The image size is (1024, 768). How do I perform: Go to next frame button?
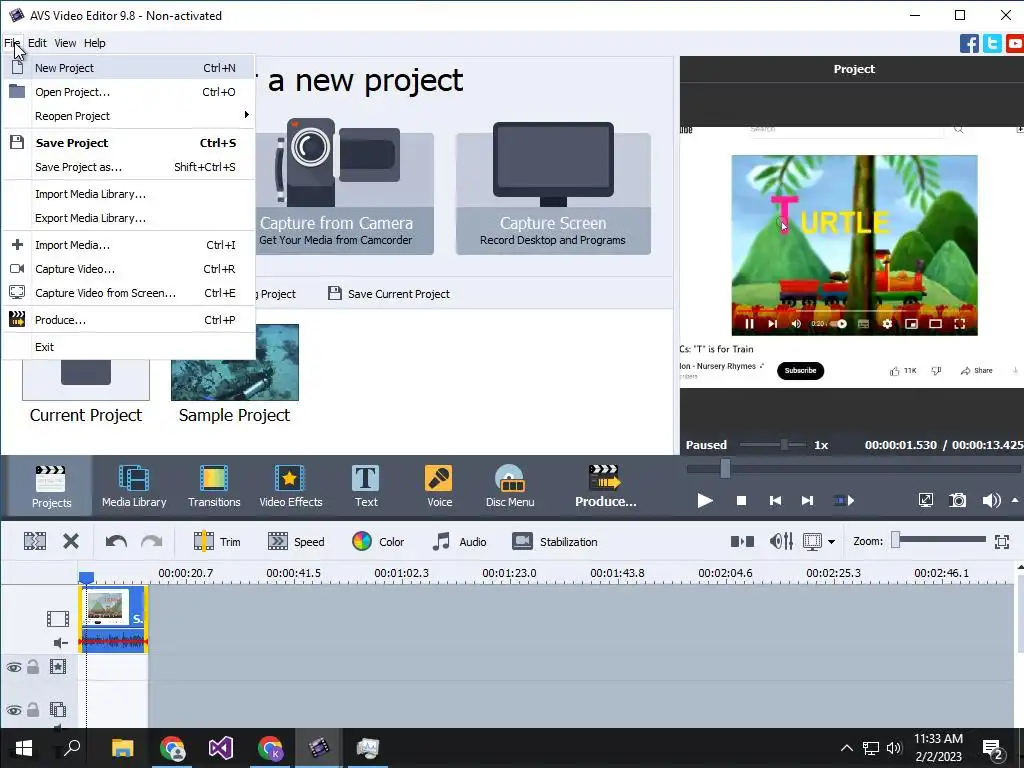pyautogui.click(x=807, y=500)
